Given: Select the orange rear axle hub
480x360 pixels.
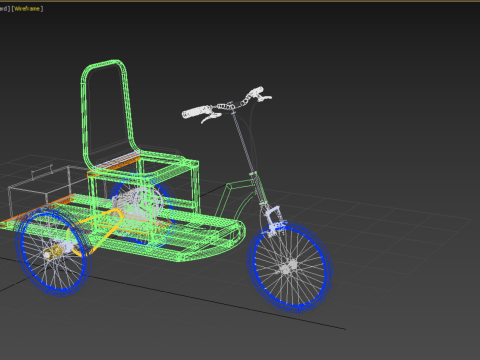Looking at the screenshot, I should click(53, 252).
